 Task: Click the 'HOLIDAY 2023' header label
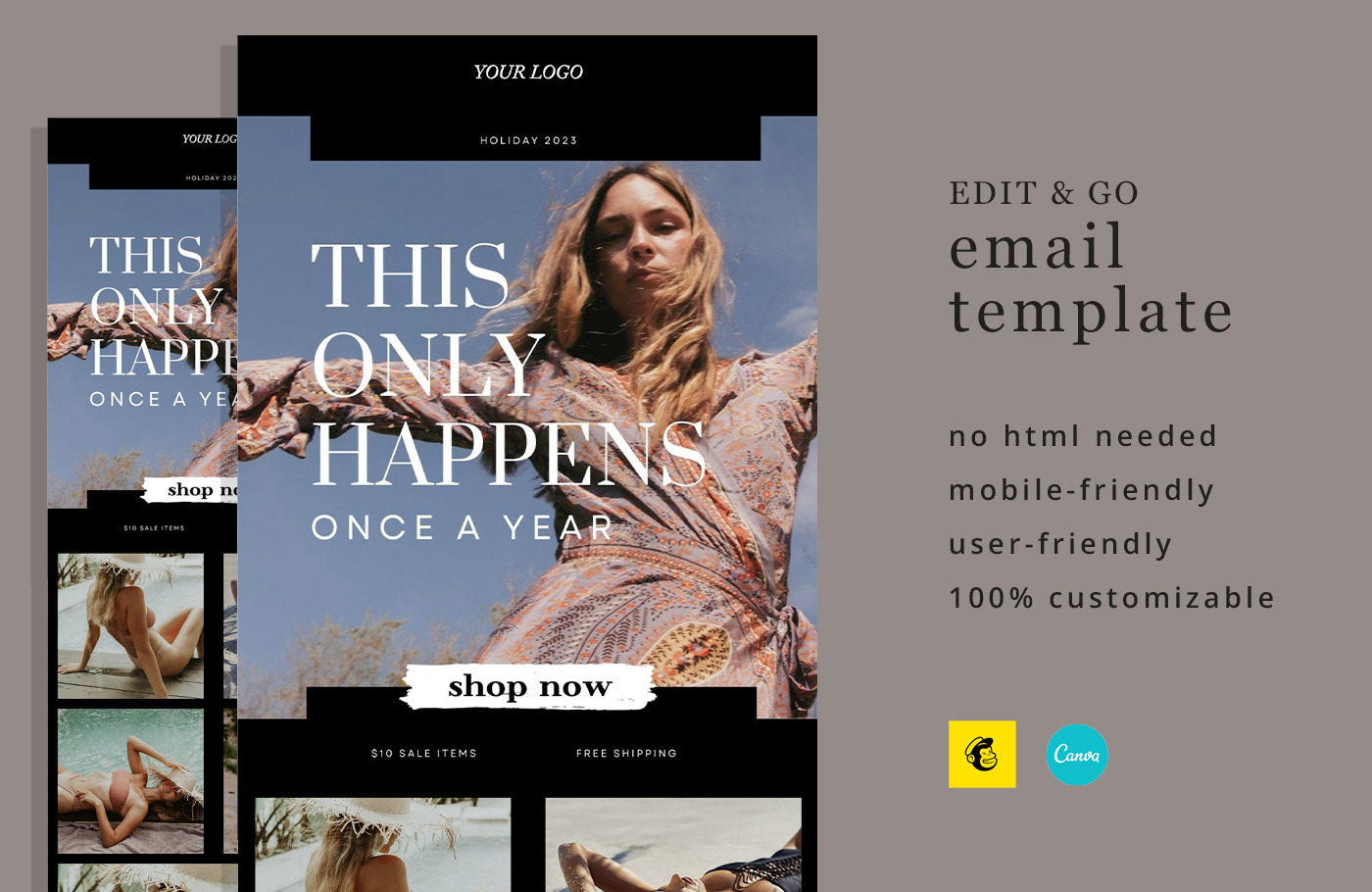coord(528,140)
